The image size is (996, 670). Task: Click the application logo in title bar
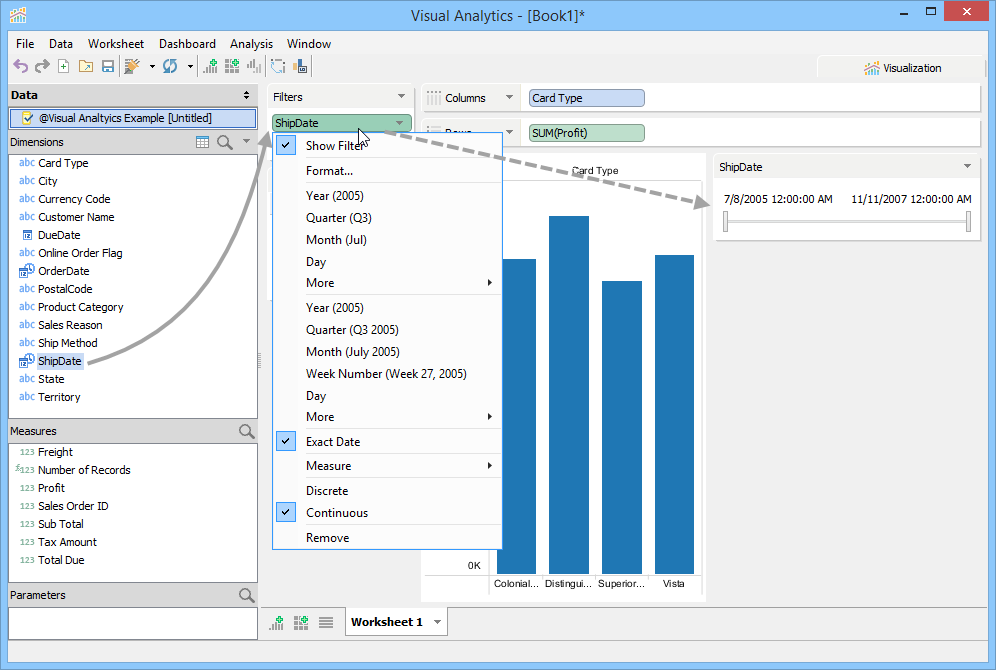pos(18,15)
